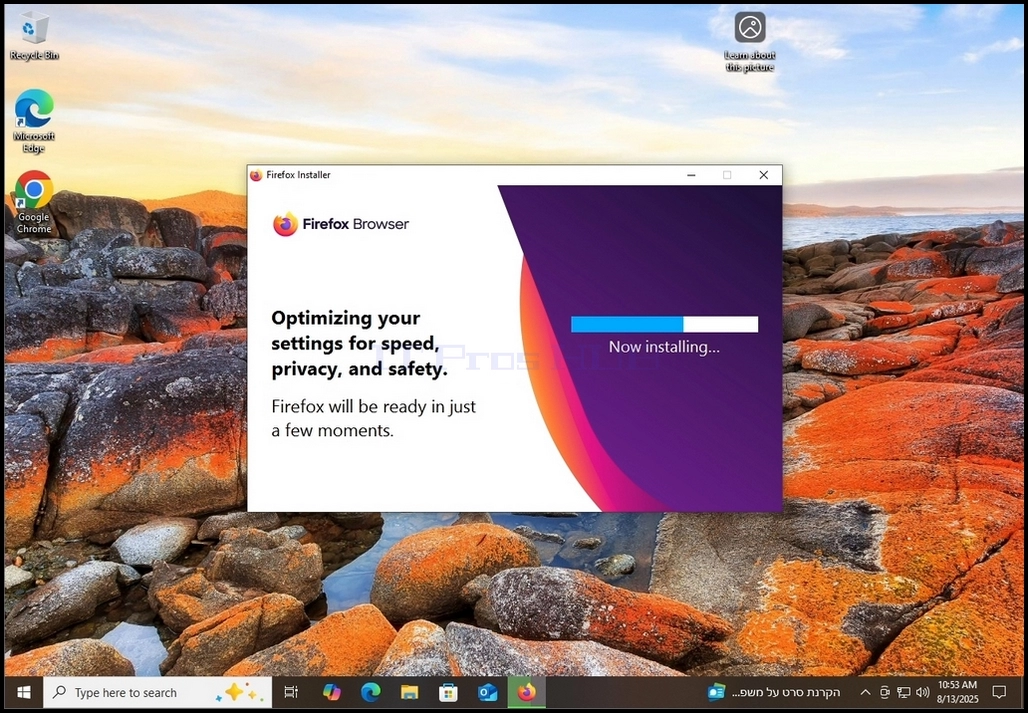Image resolution: width=1028 pixels, height=713 pixels.
Task: Open the volume speaker tray icon
Action: (x=922, y=692)
